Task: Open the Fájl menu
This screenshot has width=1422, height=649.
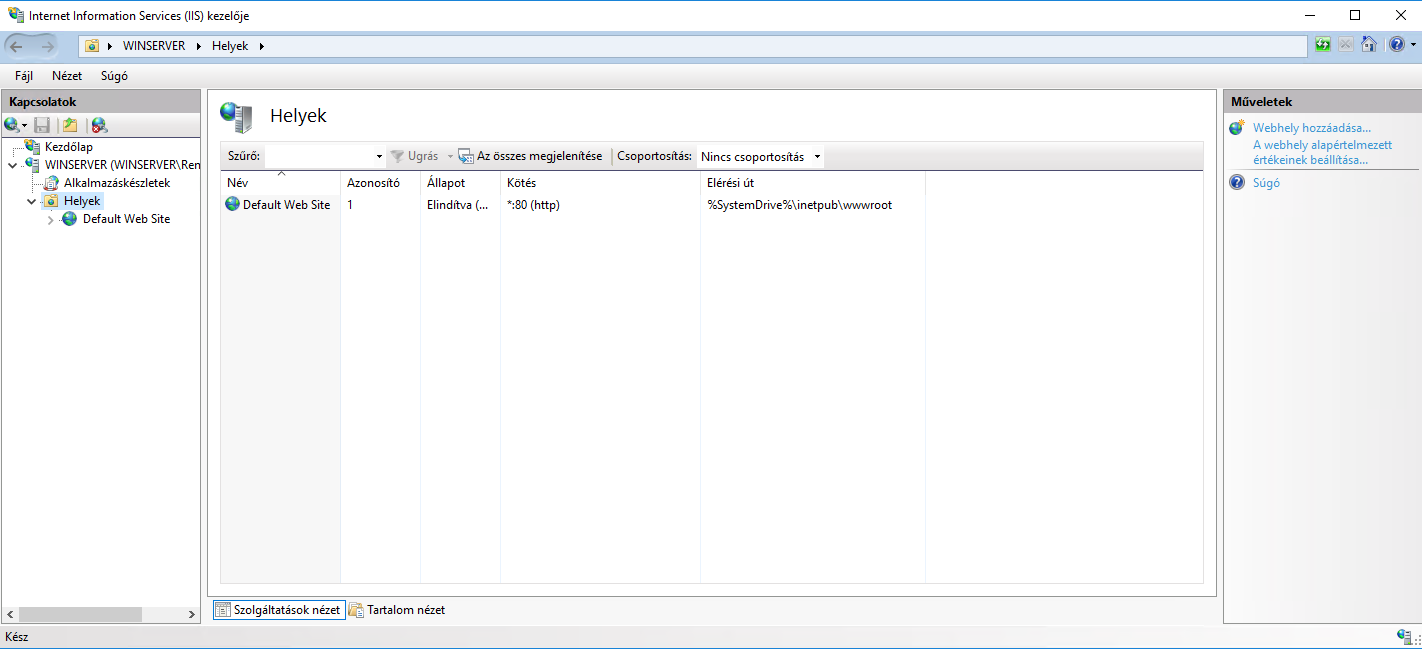Action: [x=24, y=76]
